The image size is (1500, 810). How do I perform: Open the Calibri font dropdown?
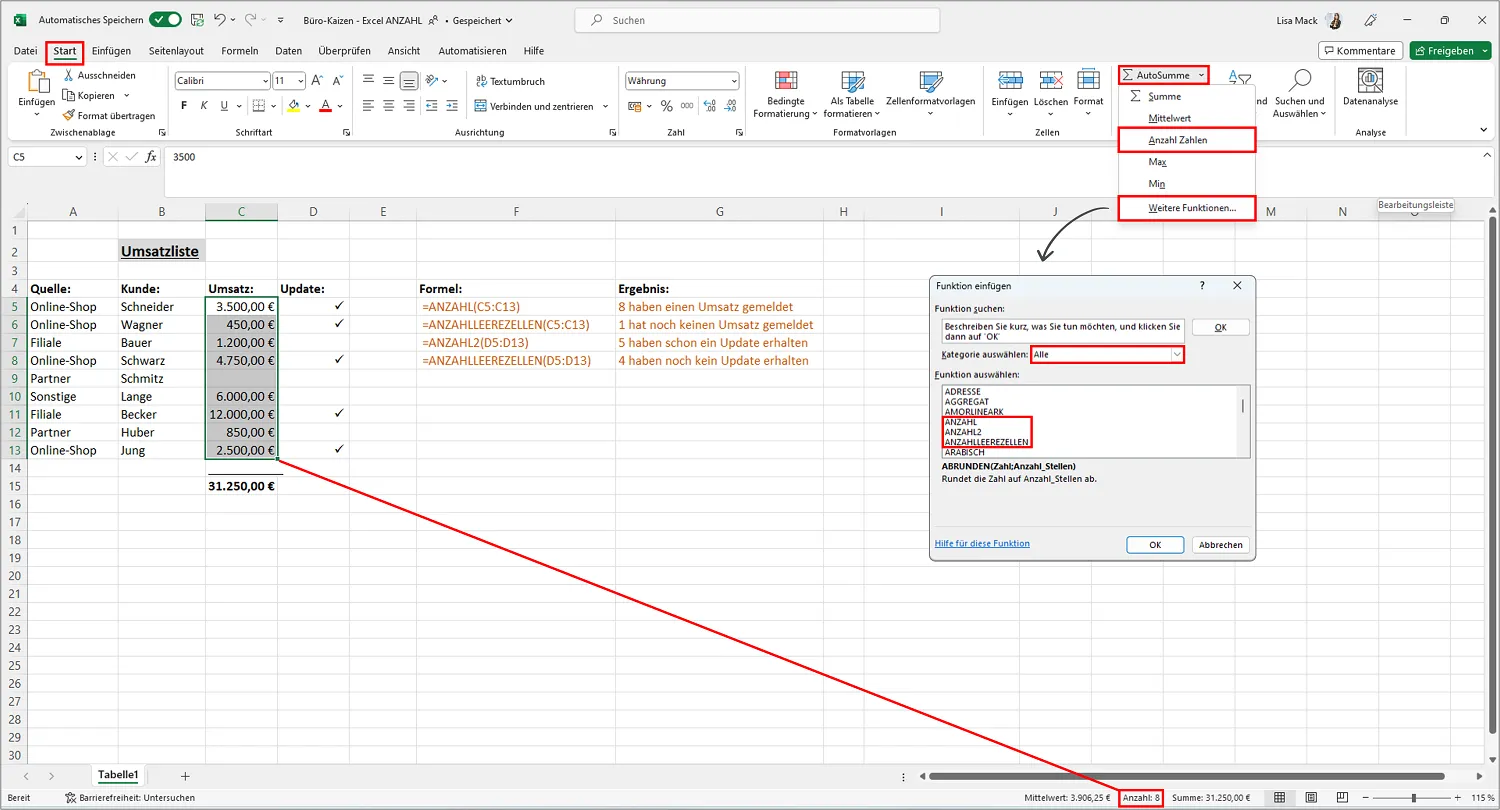click(221, 80)
